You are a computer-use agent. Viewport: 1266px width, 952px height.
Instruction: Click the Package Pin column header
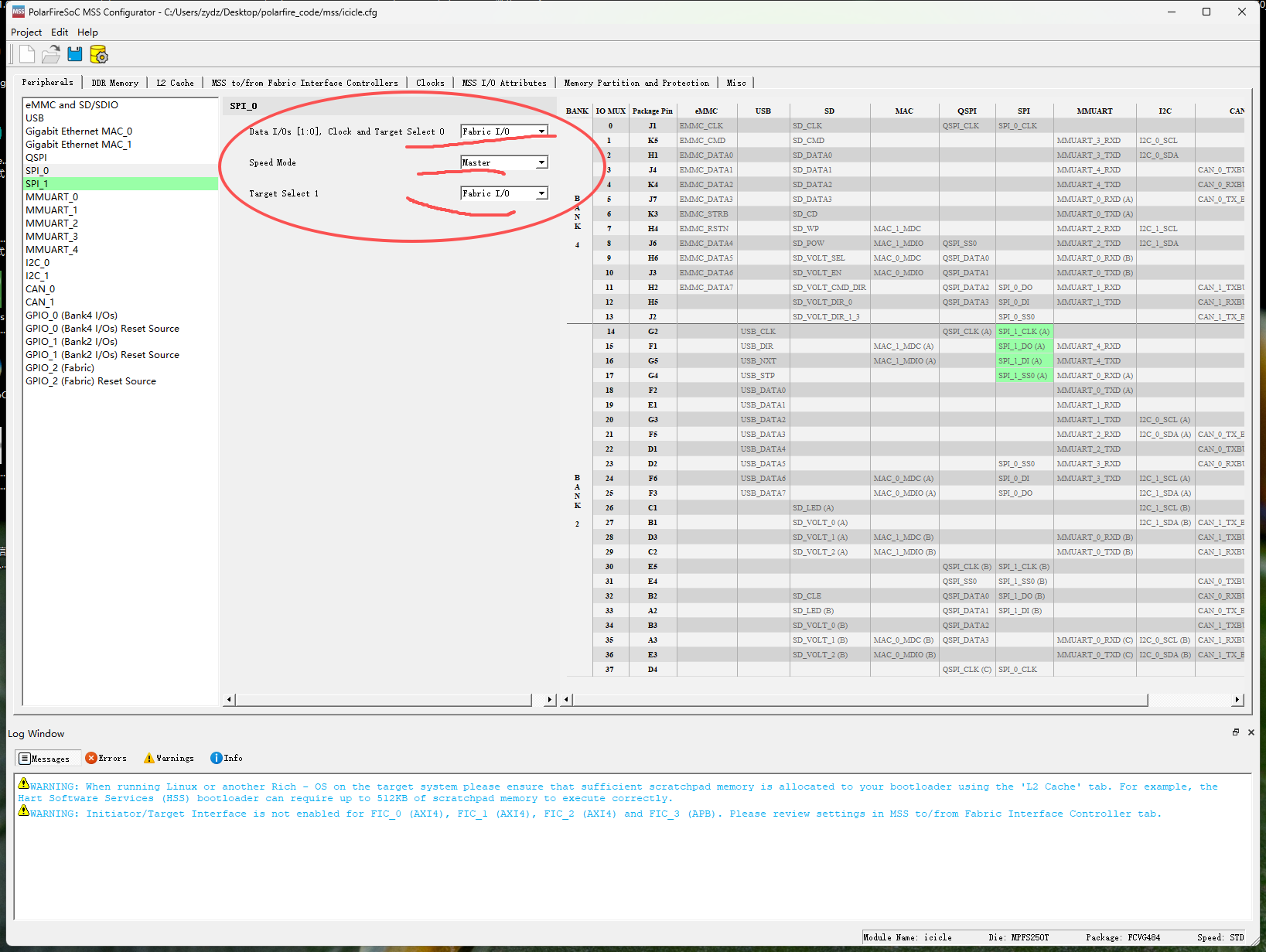653,111
